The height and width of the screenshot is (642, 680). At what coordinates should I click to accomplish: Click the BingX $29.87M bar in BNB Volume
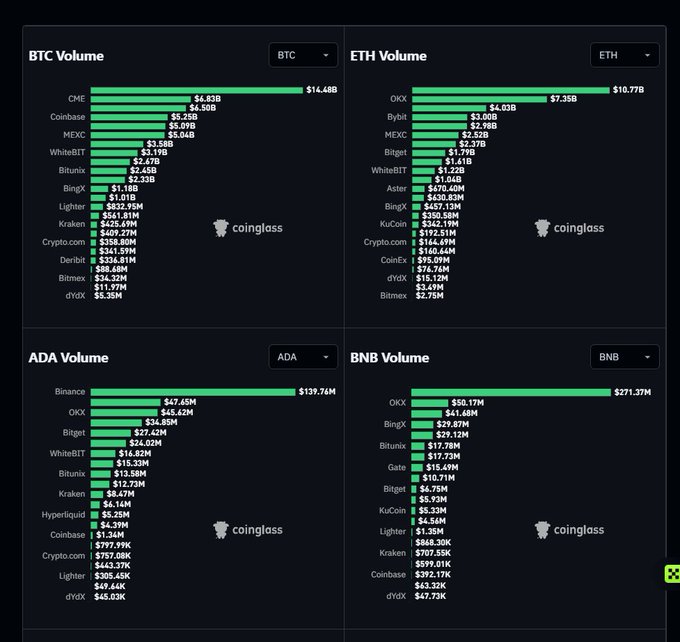pos(422,425)
